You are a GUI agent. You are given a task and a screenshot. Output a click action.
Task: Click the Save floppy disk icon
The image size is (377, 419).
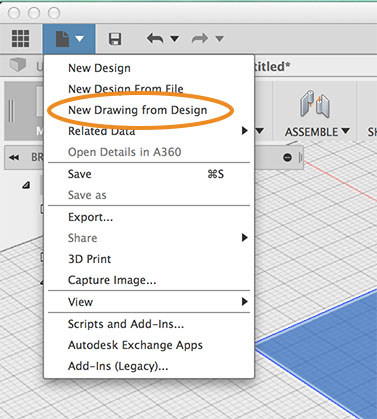point(115,39)
